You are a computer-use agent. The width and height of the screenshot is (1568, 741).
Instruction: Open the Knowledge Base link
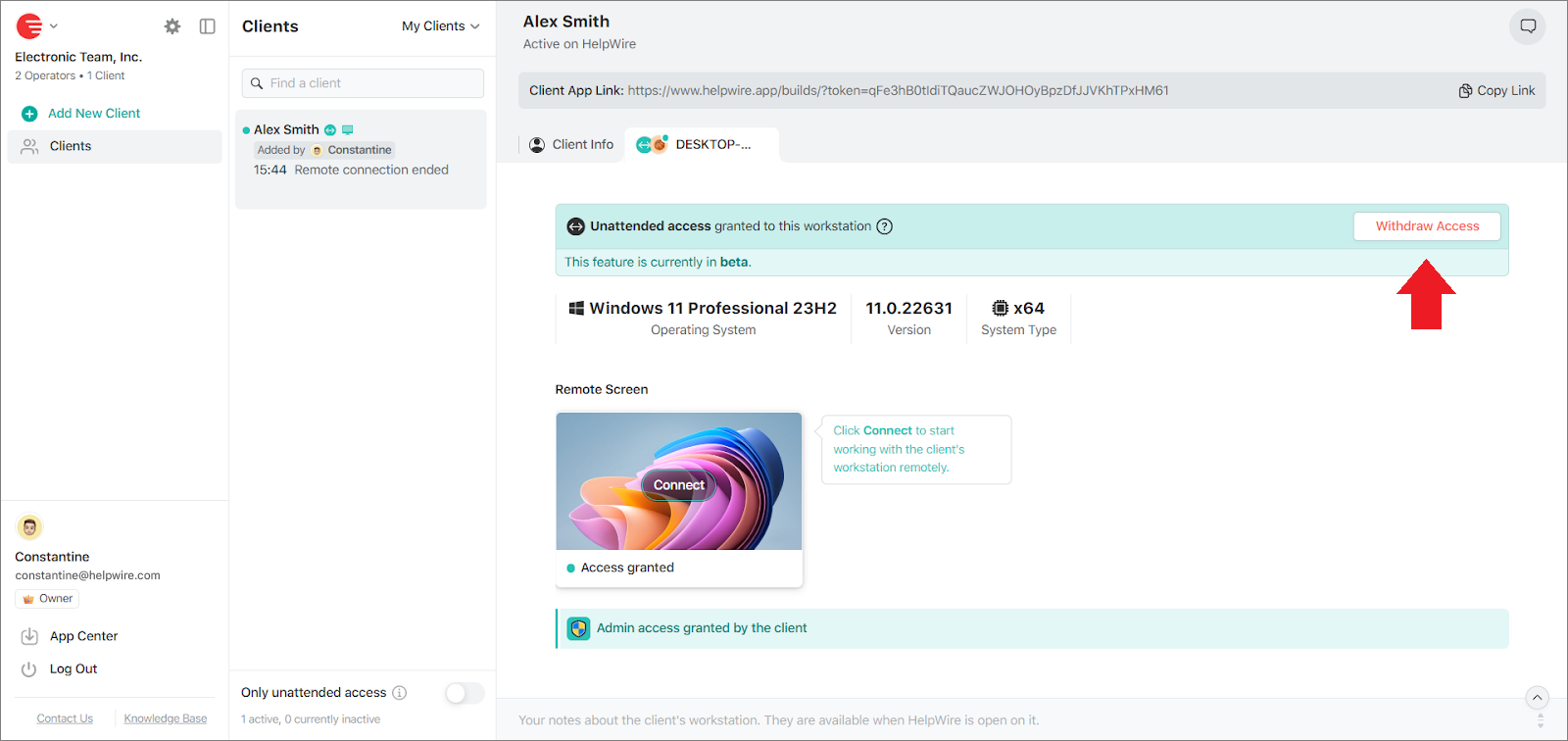coord(166,718)
